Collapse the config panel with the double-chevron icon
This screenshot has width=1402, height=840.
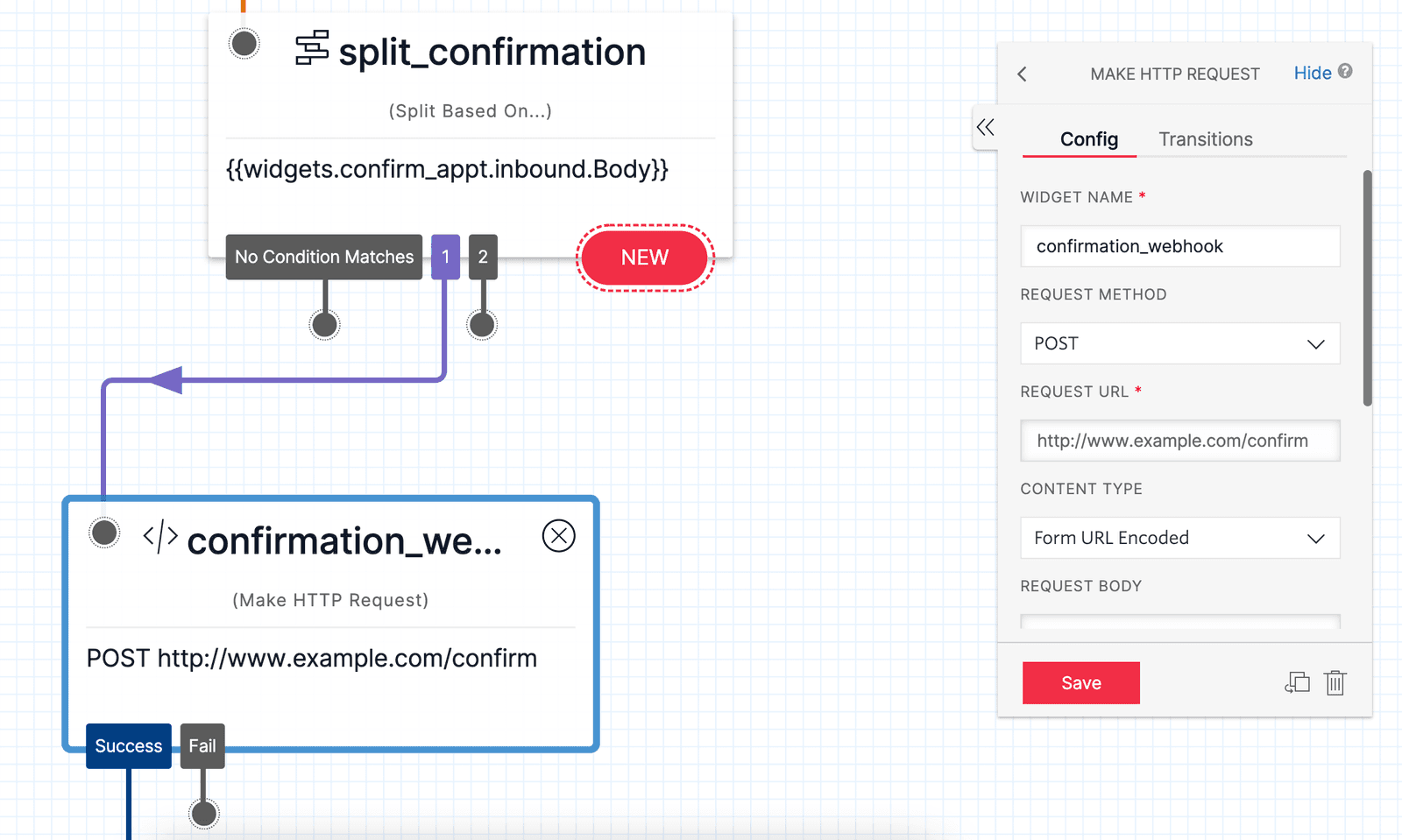point(985,127)
